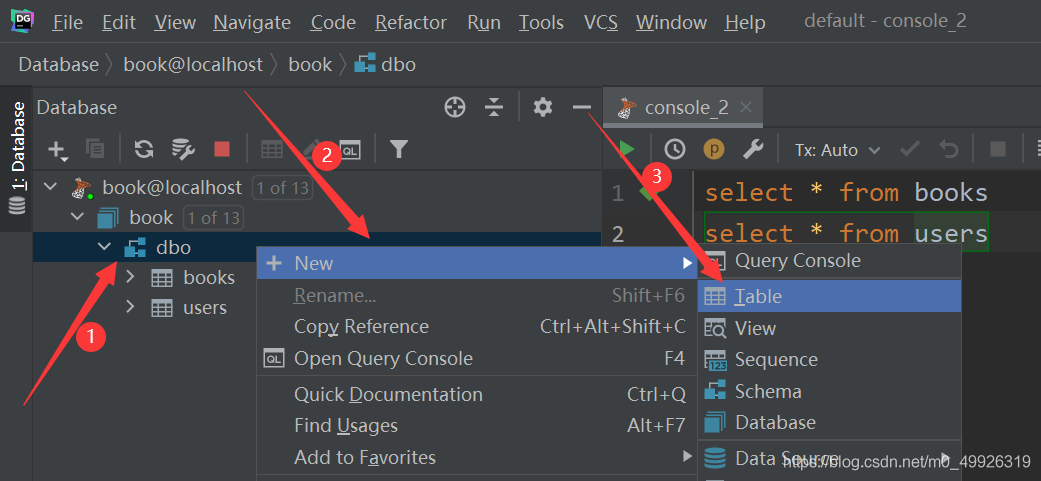Open the View menu
The width and height of the screenshot is (1041, 481).
point(175,23)
